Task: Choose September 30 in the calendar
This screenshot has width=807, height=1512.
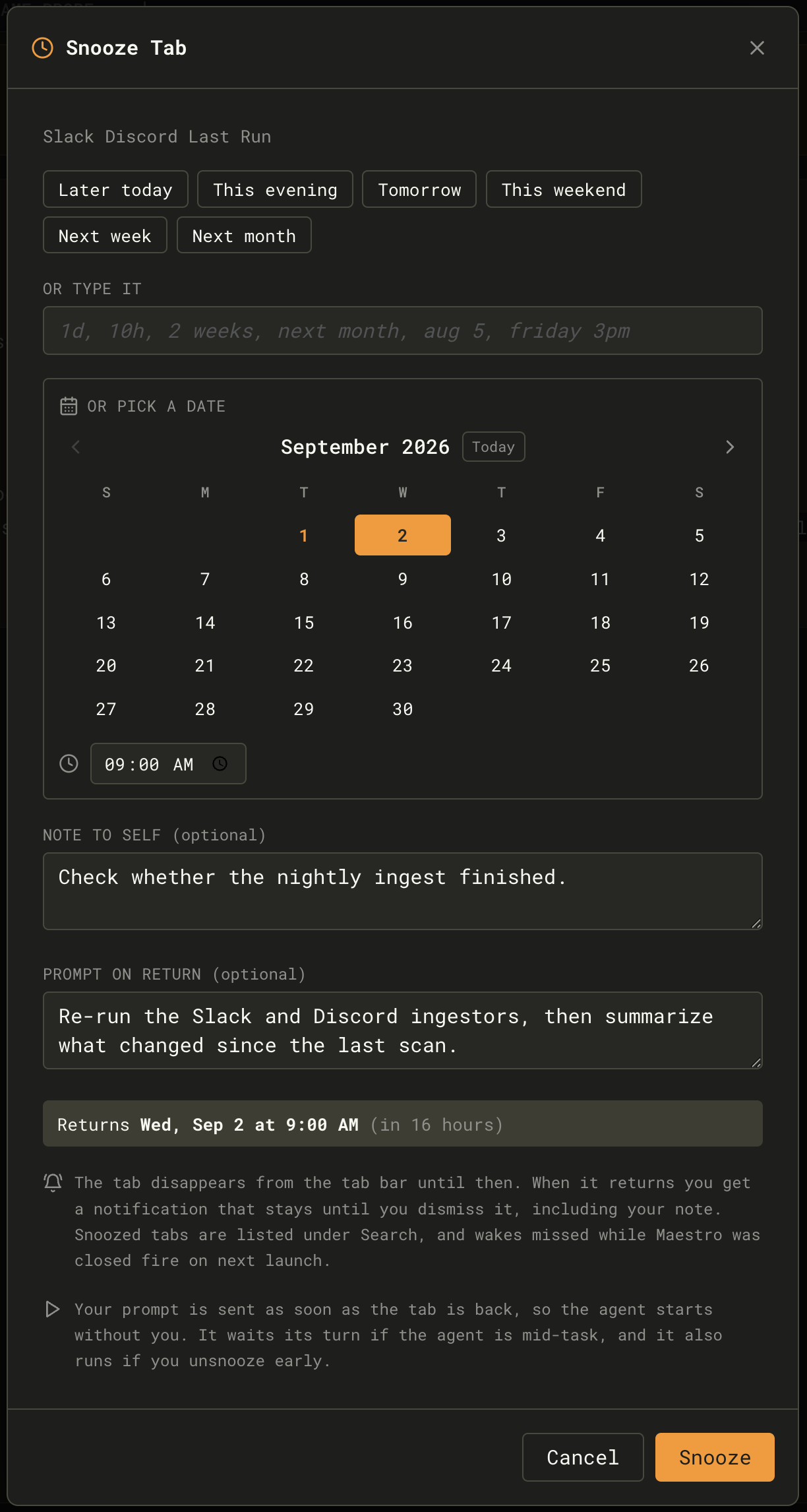Action: click(403, 709)
